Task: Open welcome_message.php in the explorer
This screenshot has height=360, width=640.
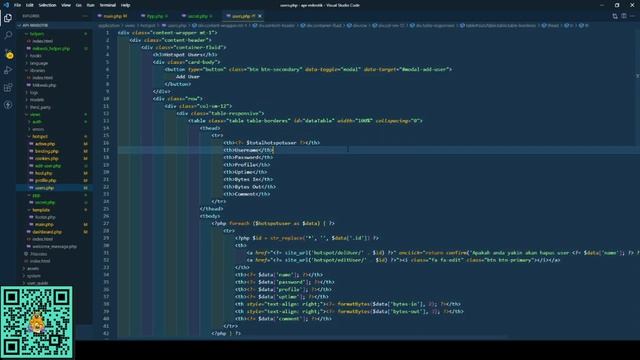Action: pyautogui.click(x=54, y=247)
